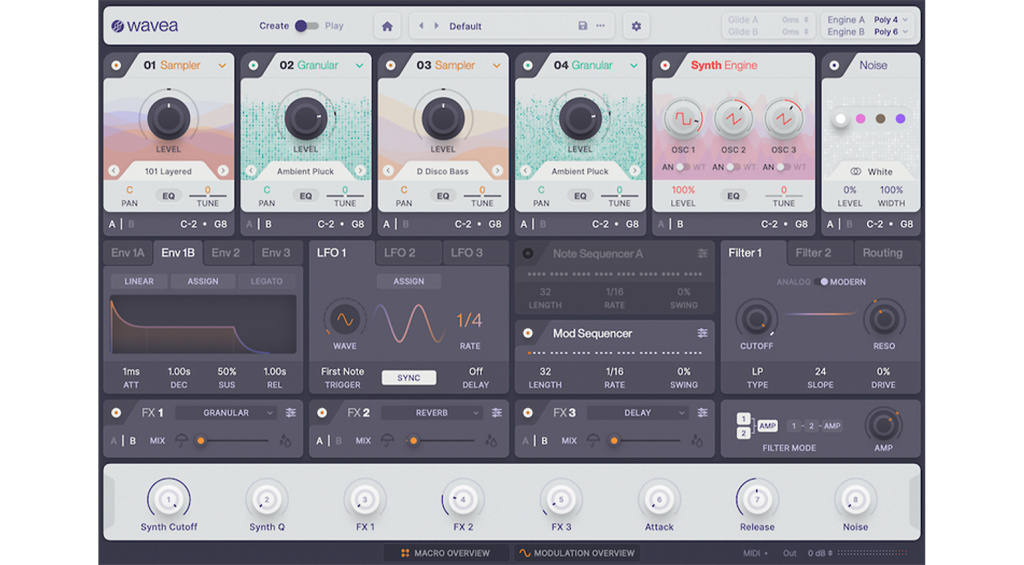The image size is (1024, 565).
Task: Select pink noise color dot
Action: [861, 119]
